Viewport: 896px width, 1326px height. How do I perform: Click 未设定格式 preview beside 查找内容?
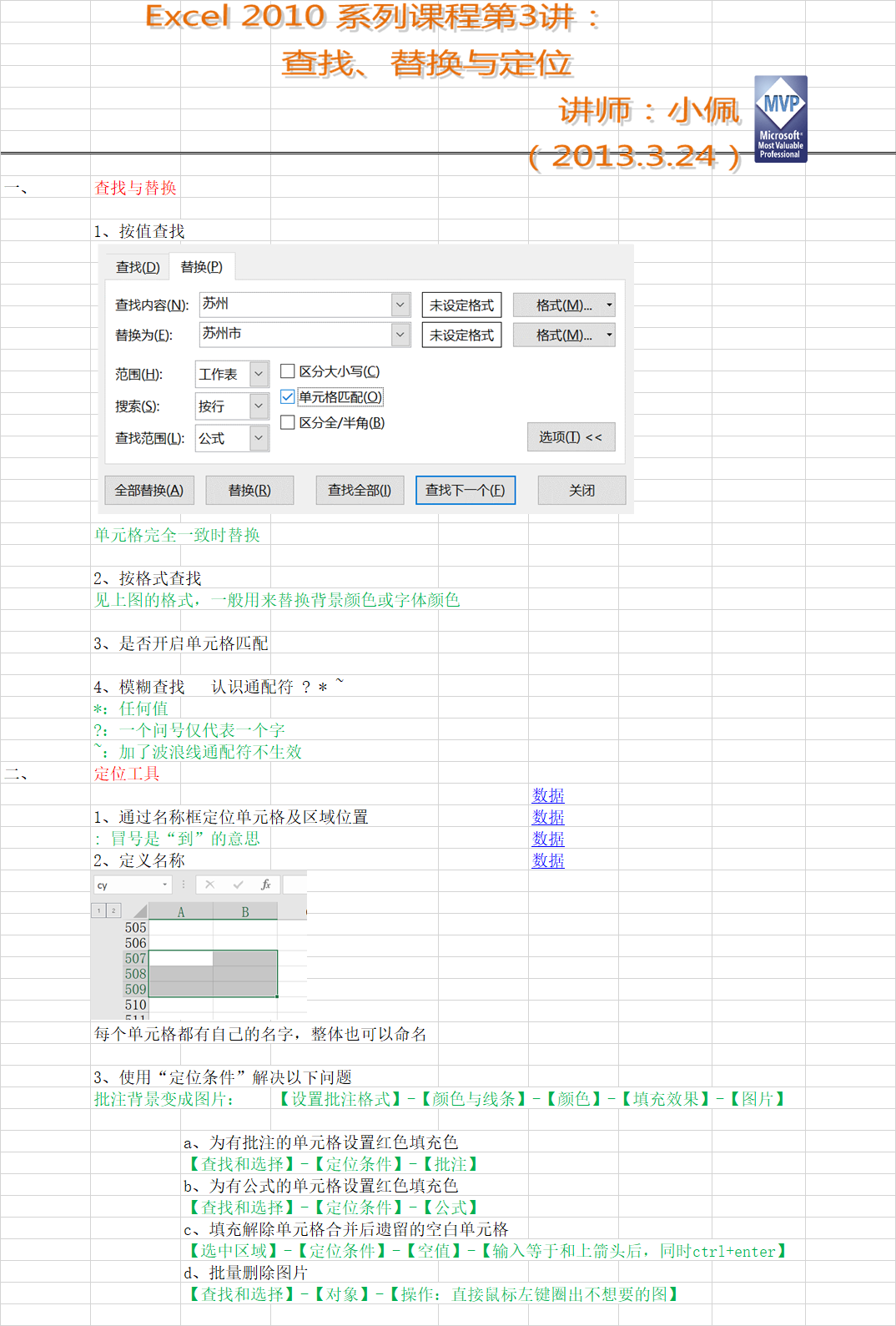[461, 305]
